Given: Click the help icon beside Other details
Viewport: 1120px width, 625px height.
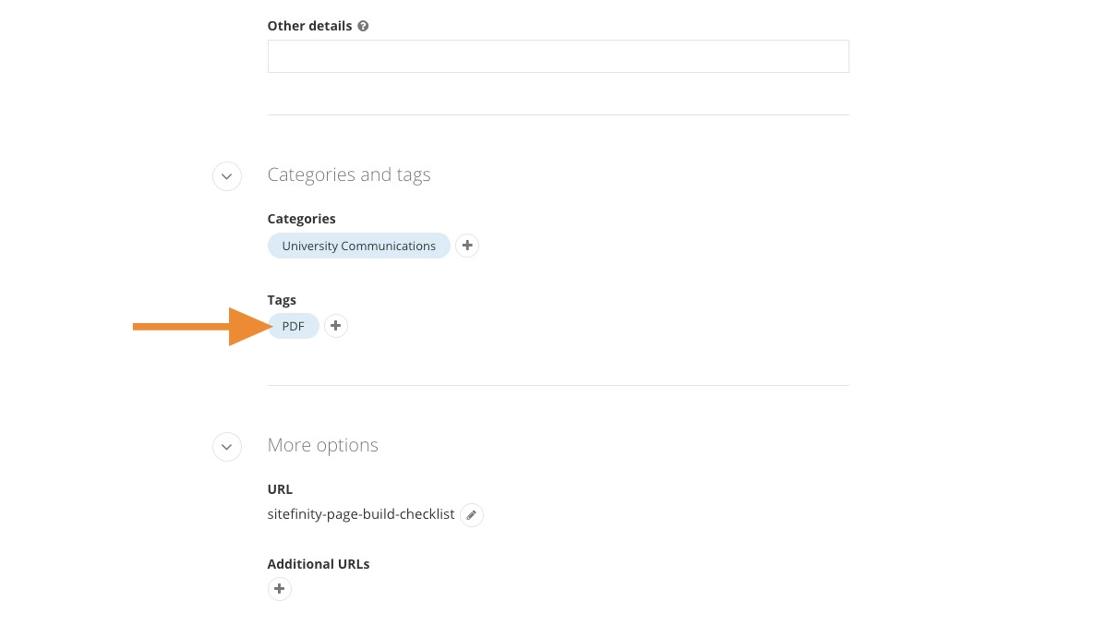Looking at the screenshot, I should point(363,26).
